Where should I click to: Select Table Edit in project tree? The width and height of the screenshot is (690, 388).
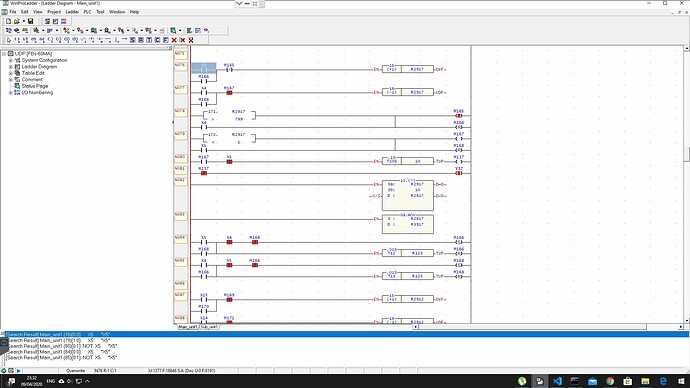[33, 73]
